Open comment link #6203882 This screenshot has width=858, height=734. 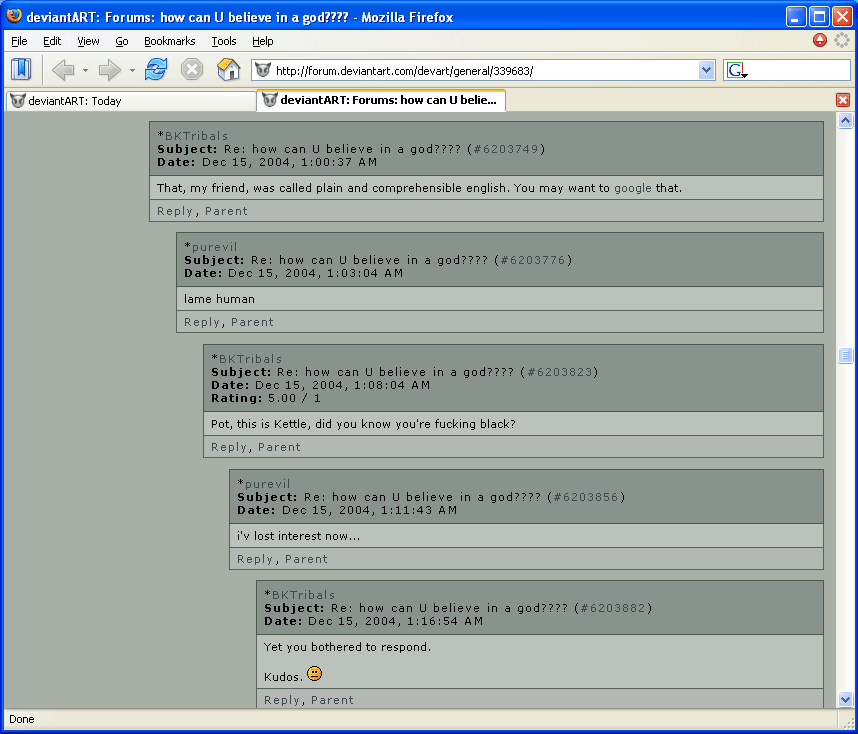[x=612, y=608]
